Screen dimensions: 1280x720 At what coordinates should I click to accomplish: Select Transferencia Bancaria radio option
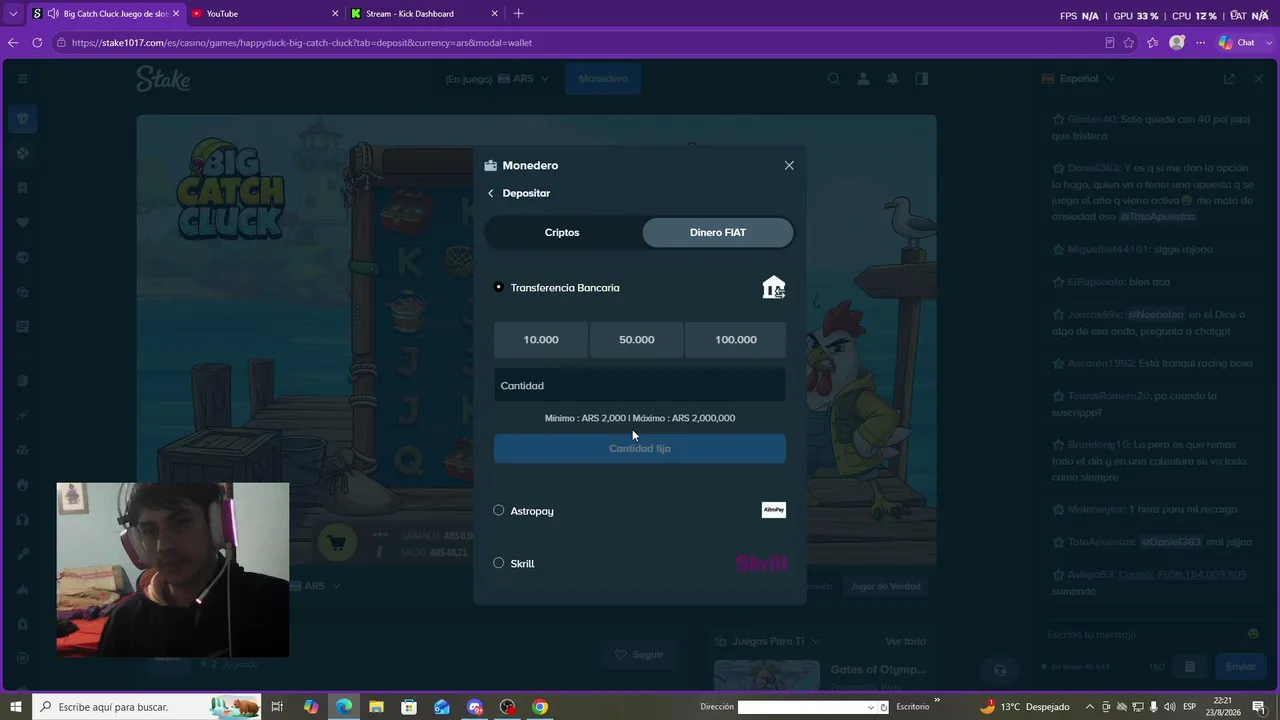499,287
